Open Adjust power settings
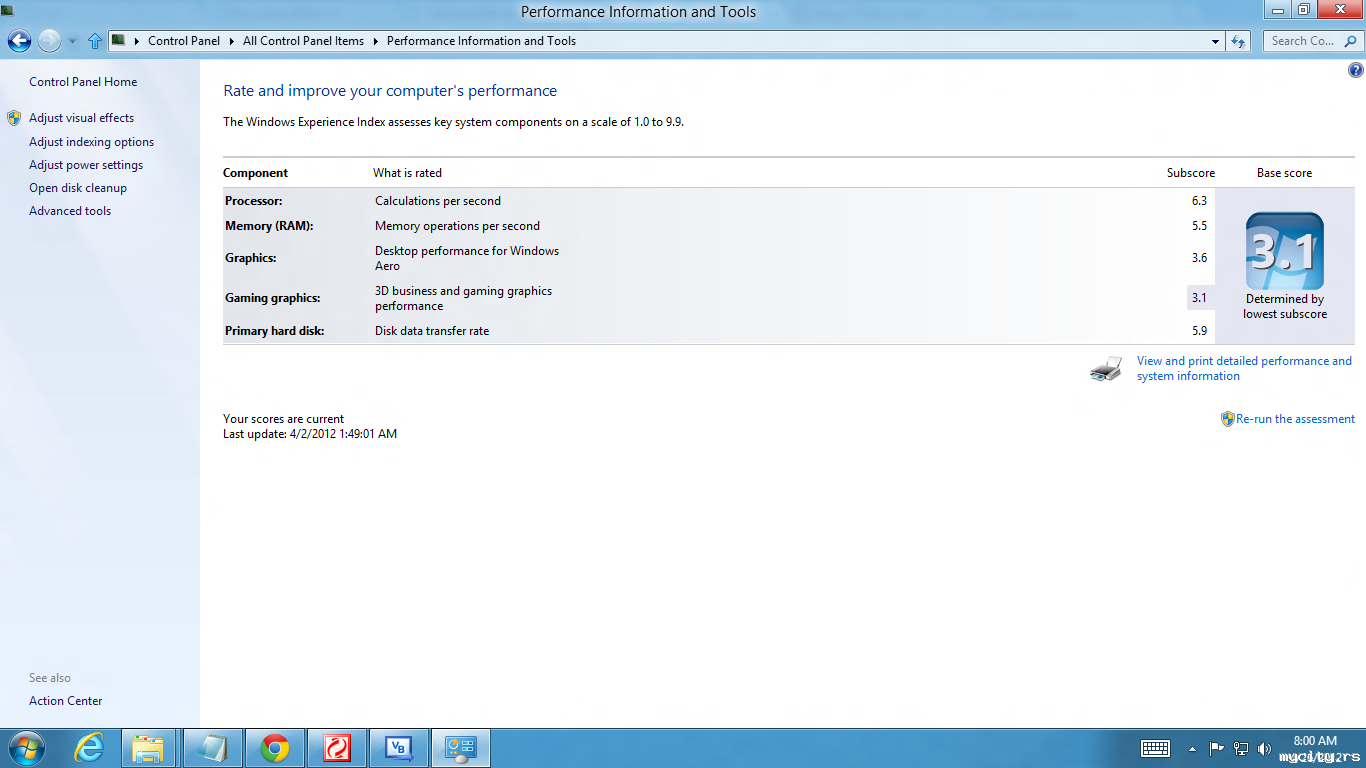 (86, 165)
